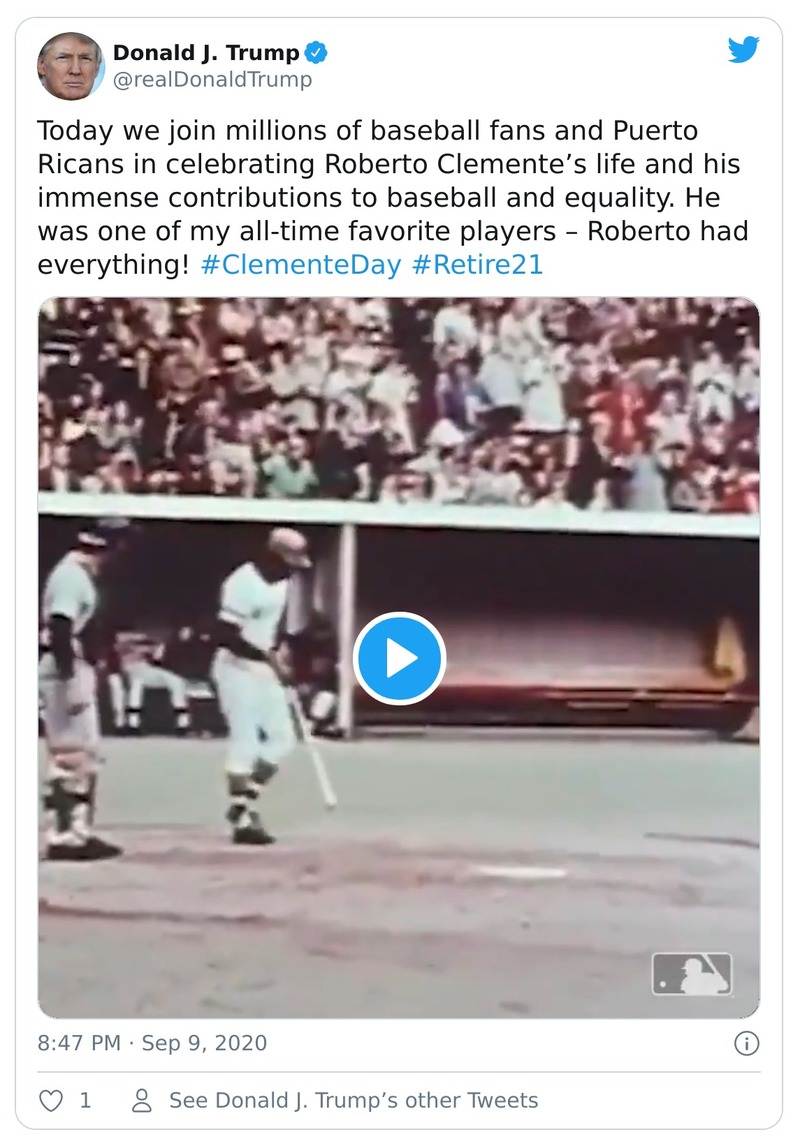Open the #Retire21 hashtag
The image size is (800, 1146).
(x=477, y=265)
